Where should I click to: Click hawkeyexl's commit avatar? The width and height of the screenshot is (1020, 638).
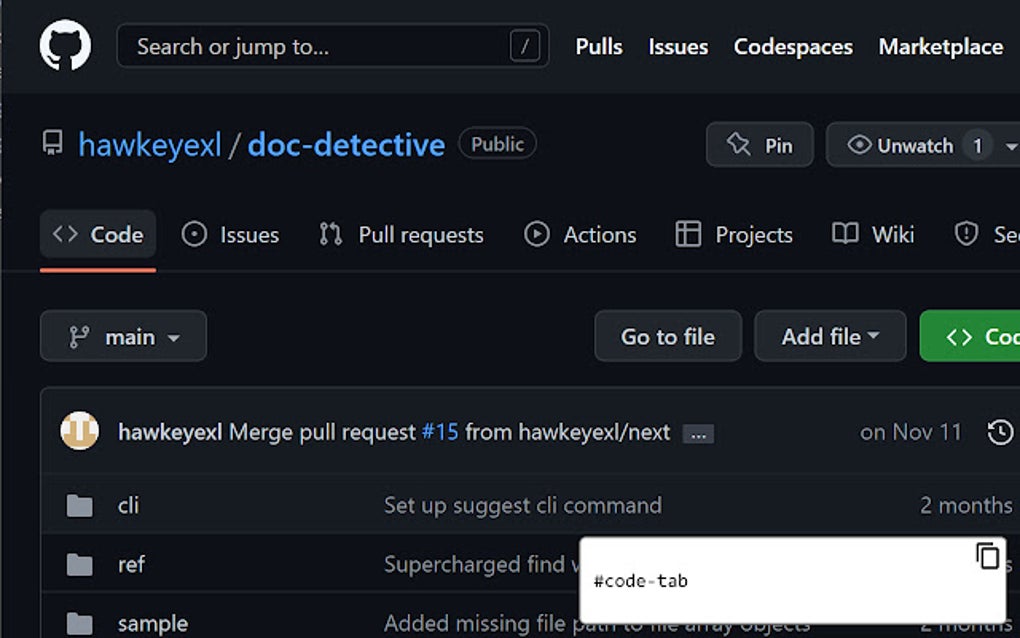coord(79,432)
